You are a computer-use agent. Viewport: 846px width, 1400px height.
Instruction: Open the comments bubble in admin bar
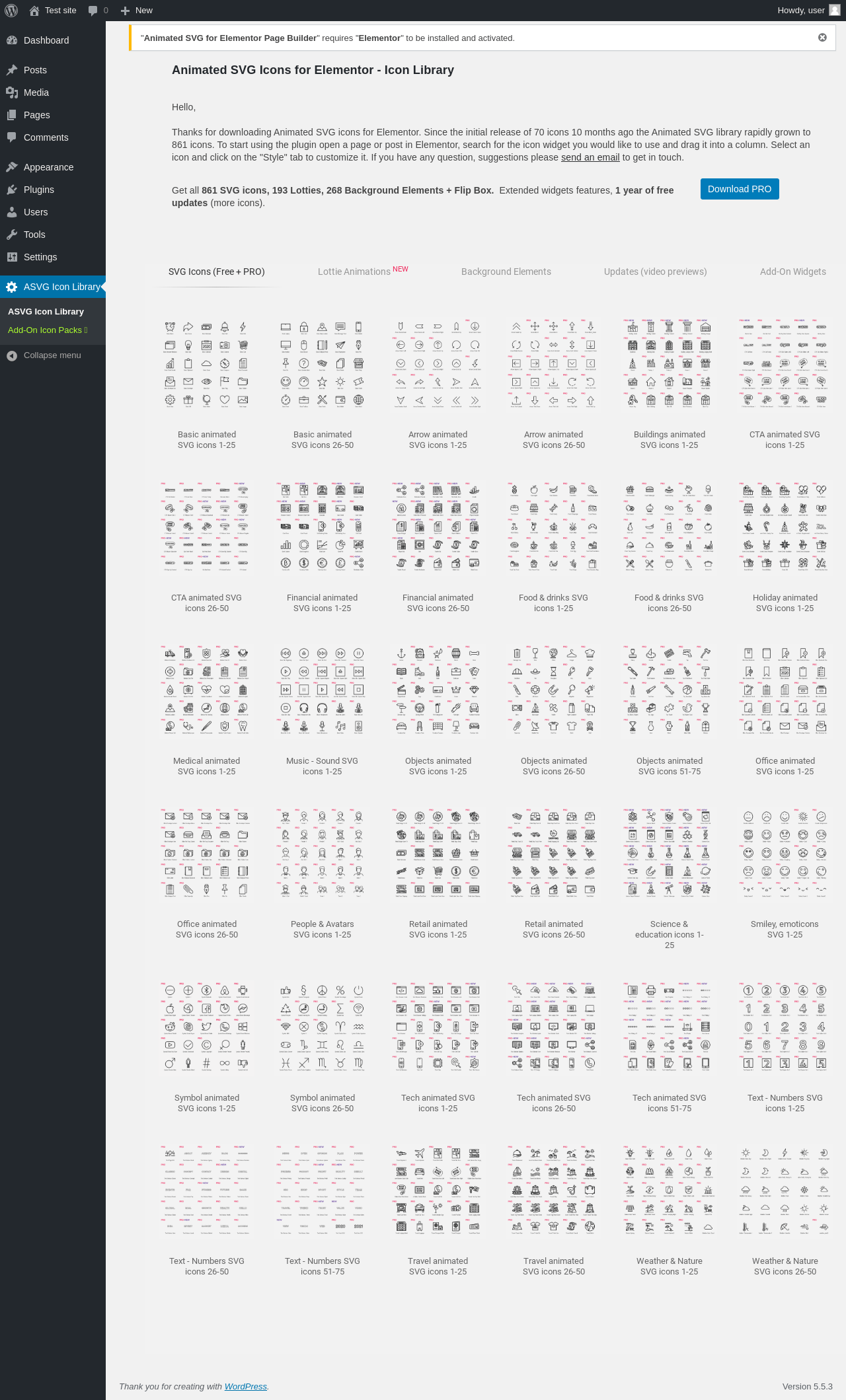[x=93, y=11]
